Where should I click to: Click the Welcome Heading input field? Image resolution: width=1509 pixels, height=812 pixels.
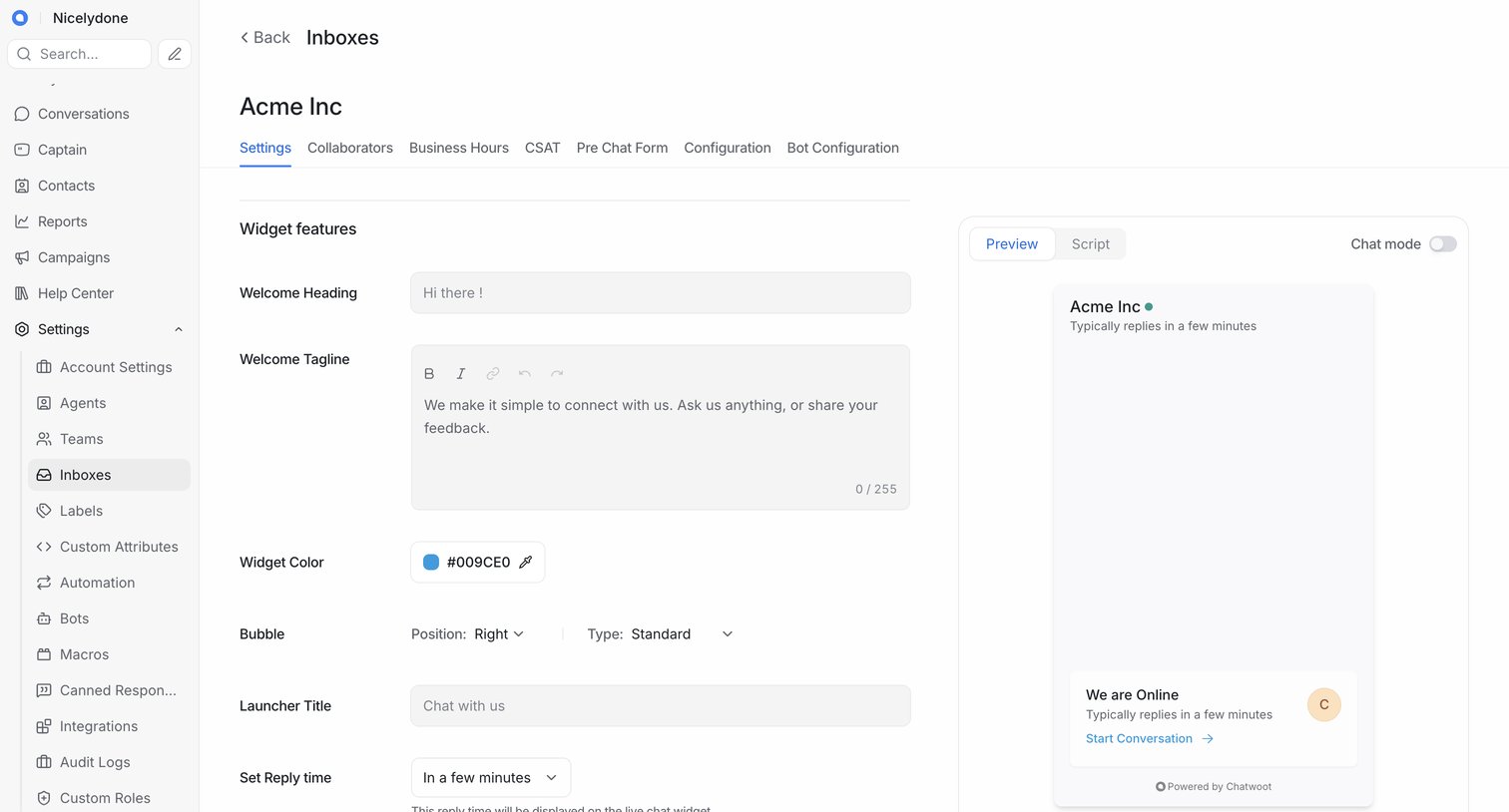(661, 293)
